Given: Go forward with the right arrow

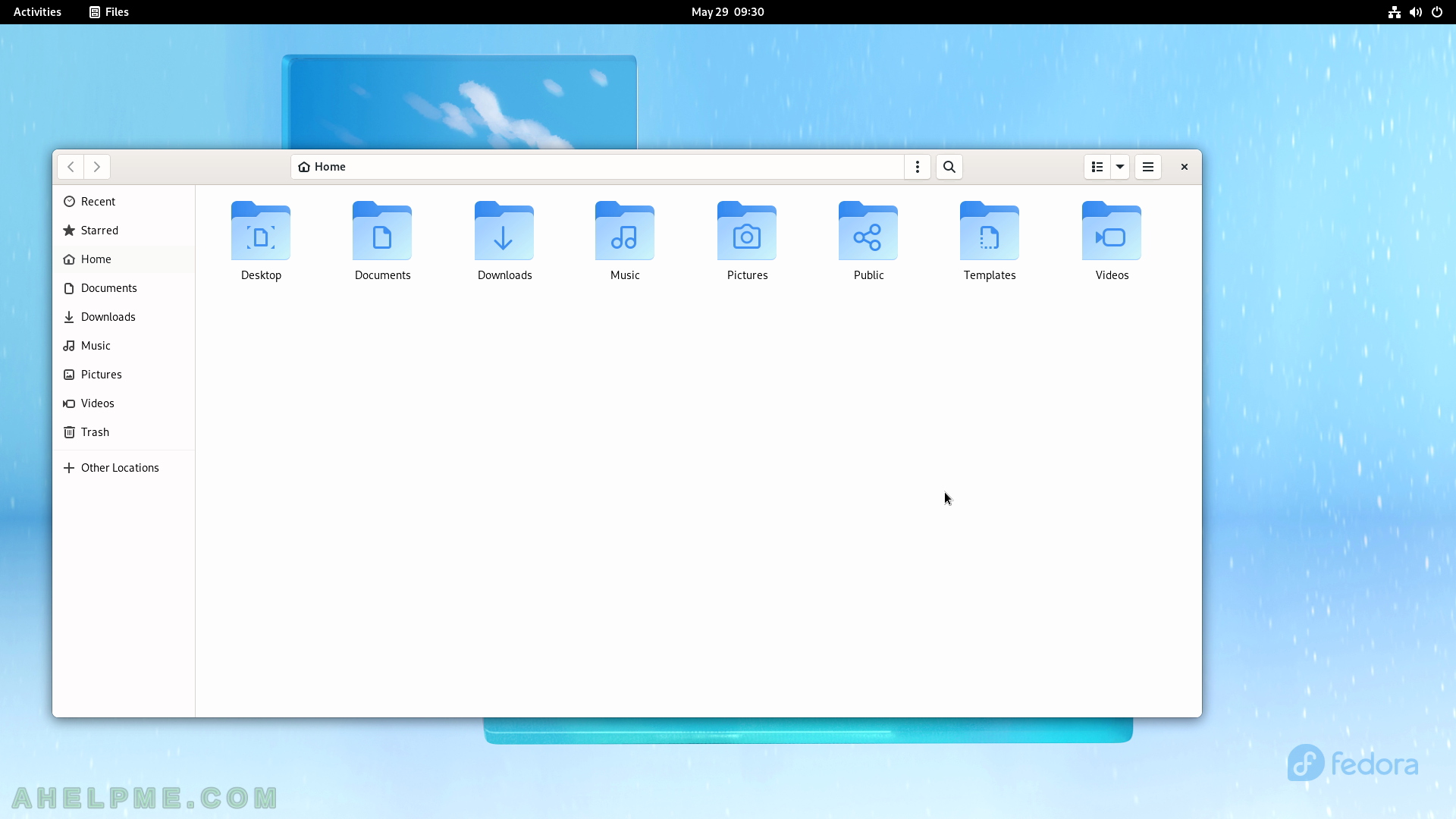Looking at the screenshot, I should (97, 167).
